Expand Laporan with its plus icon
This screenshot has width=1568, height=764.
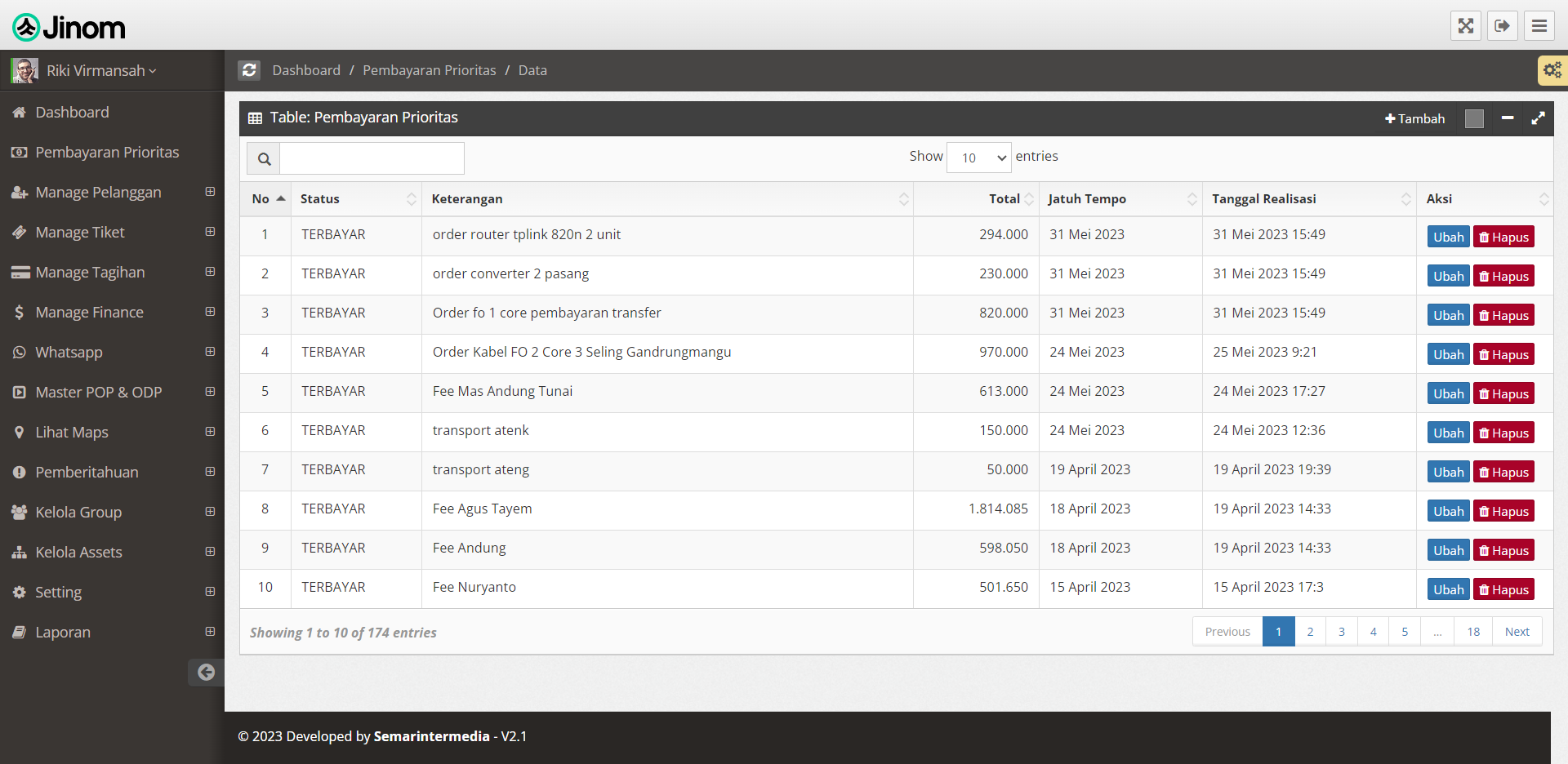tap(210, 632)
